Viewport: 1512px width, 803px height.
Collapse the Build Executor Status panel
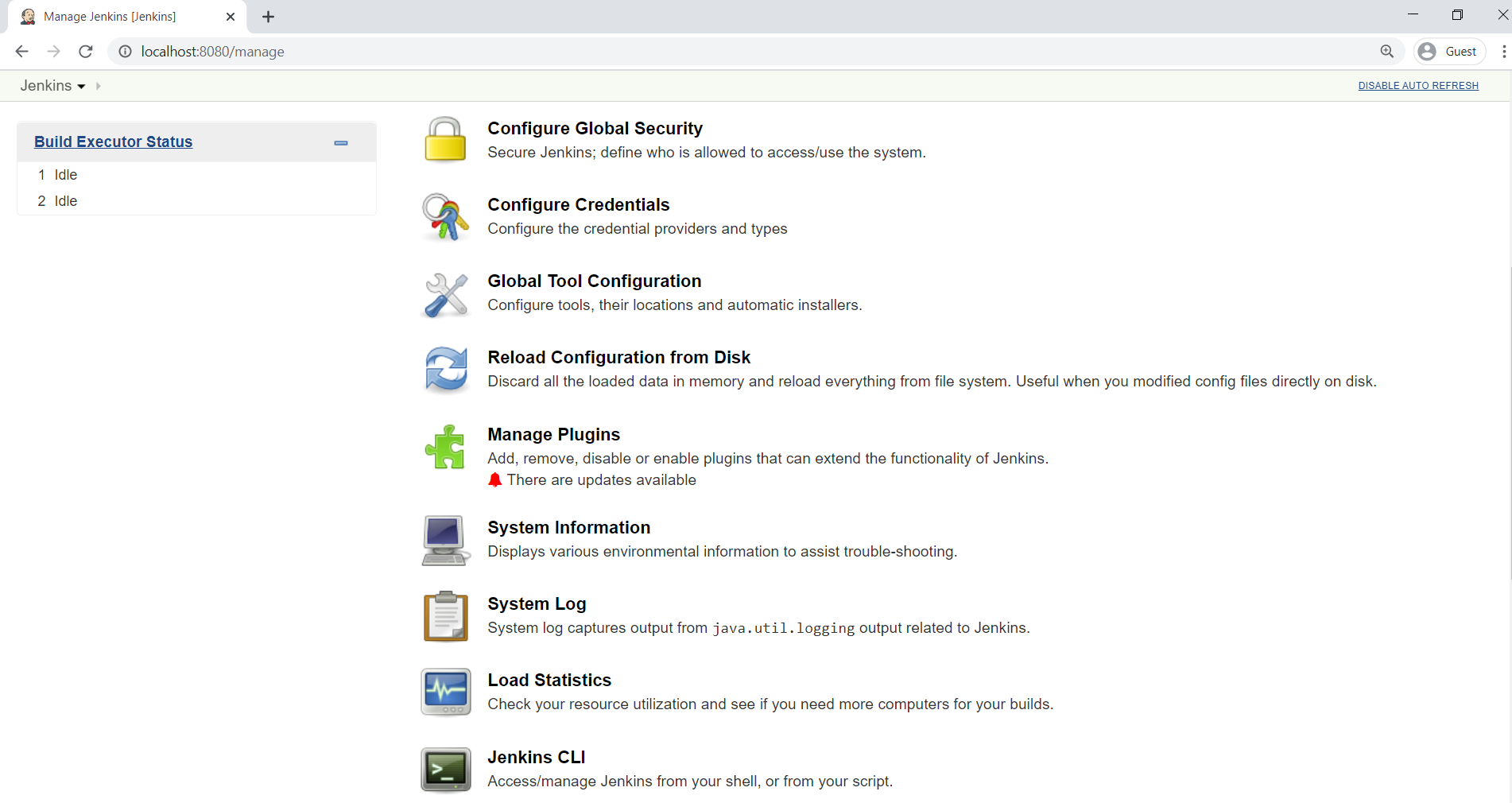pyautogui.click(x=341, y=143)
